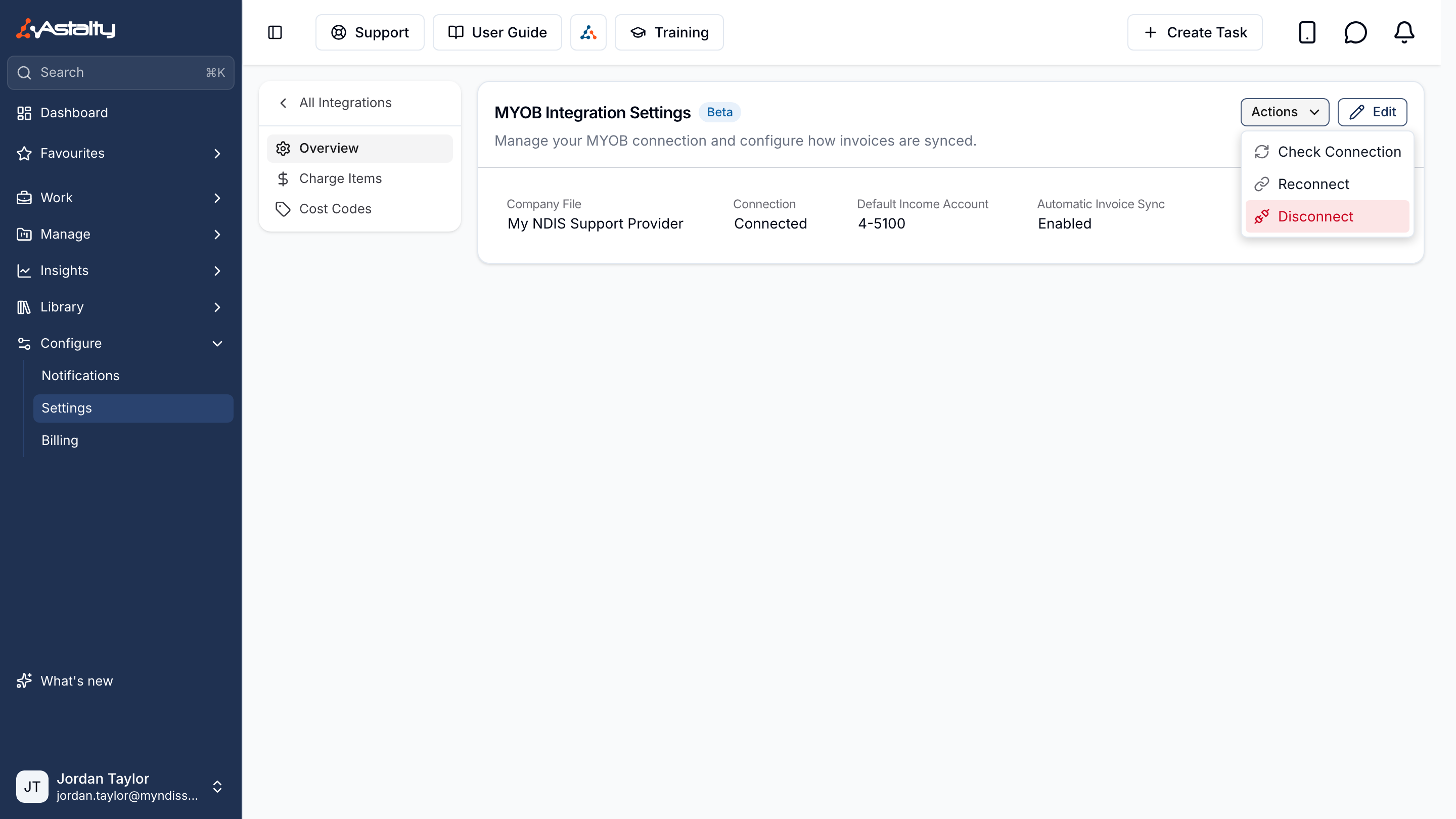The width and height of the screenshot is (1456, 819).
Task: Click the Support button
Action: (x=370, y=32)
